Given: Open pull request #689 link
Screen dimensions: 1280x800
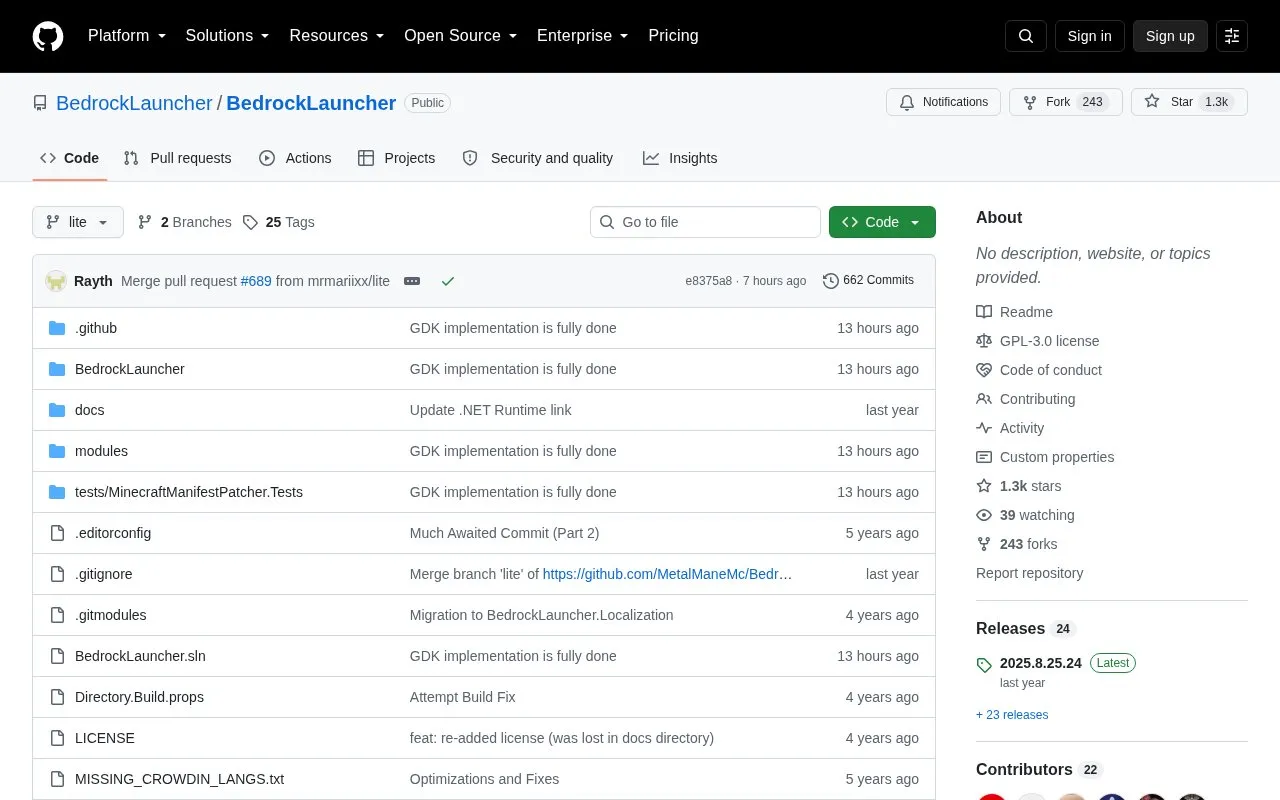Looking at the screenshot, I should click(256, 281).
